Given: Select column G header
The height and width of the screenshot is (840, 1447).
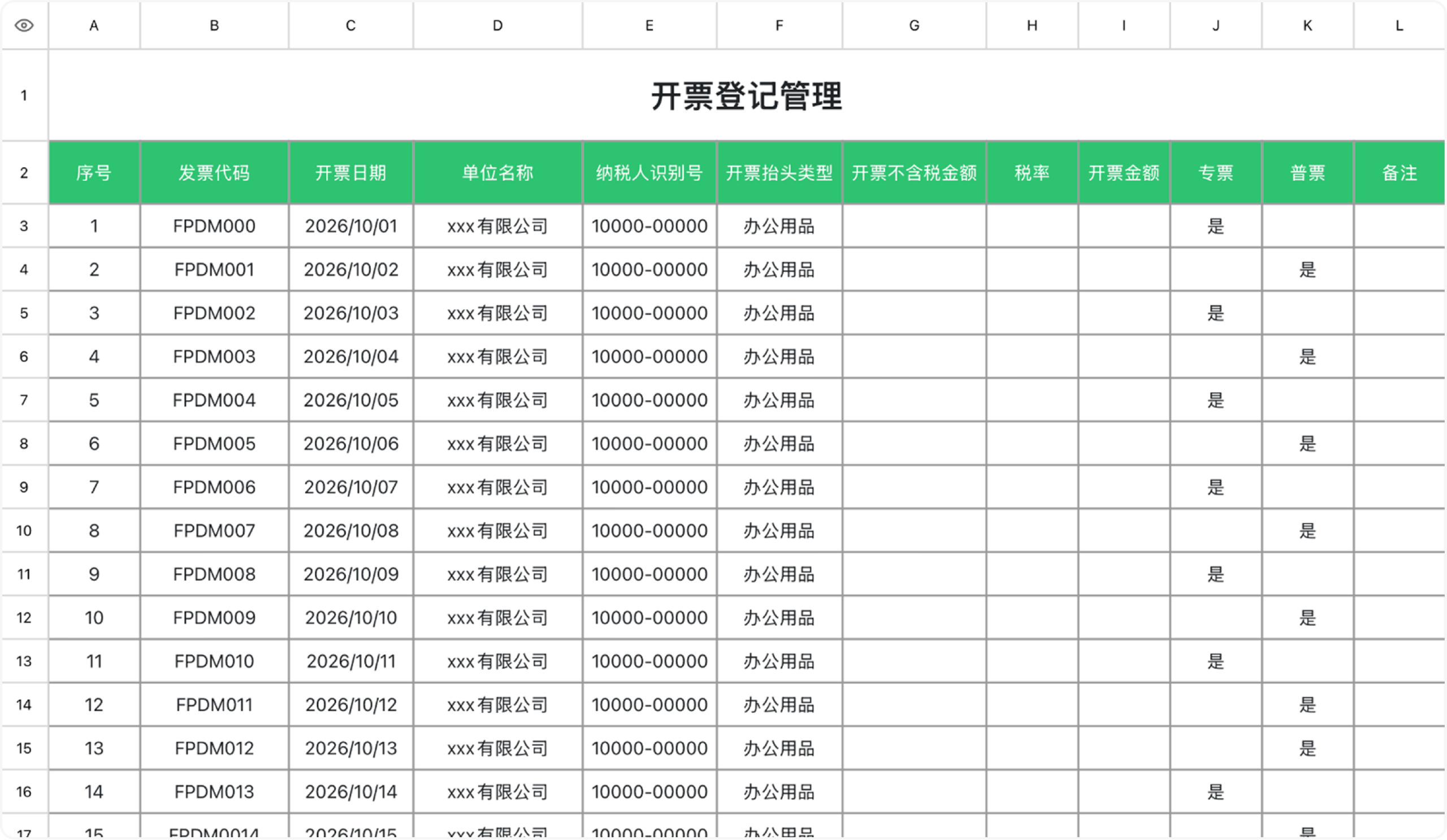Looking at the screenshot, I should 914,25.
